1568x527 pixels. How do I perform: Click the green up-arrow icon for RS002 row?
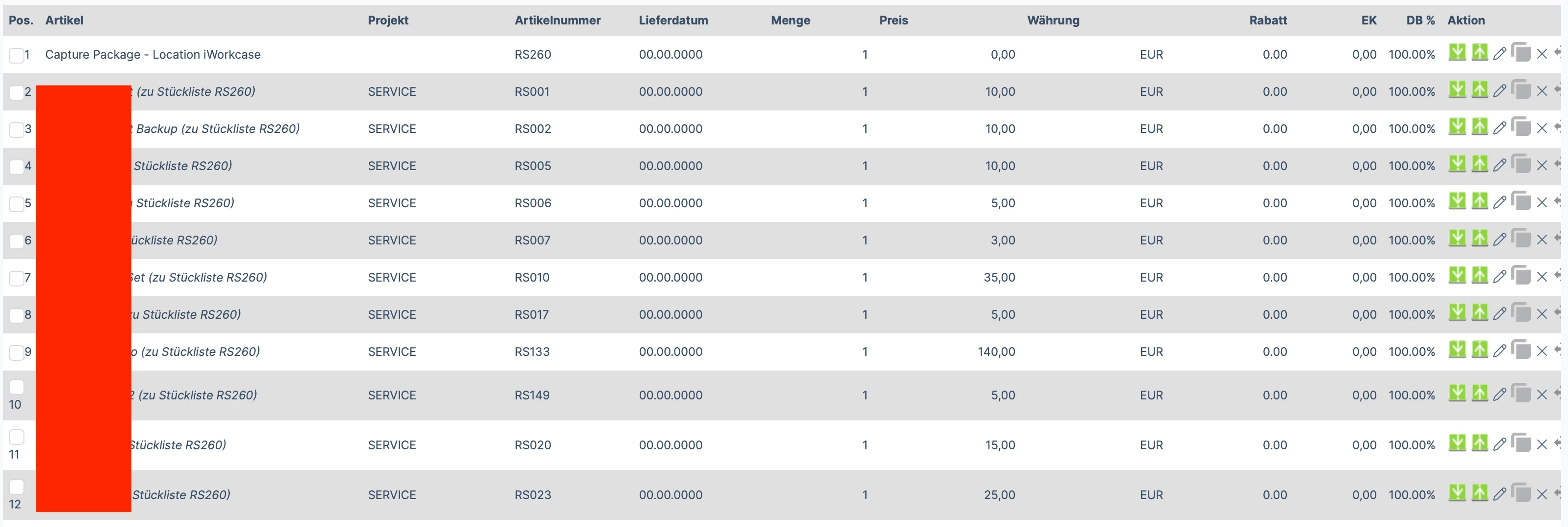pyautogui.click(x=1479, y=127)
